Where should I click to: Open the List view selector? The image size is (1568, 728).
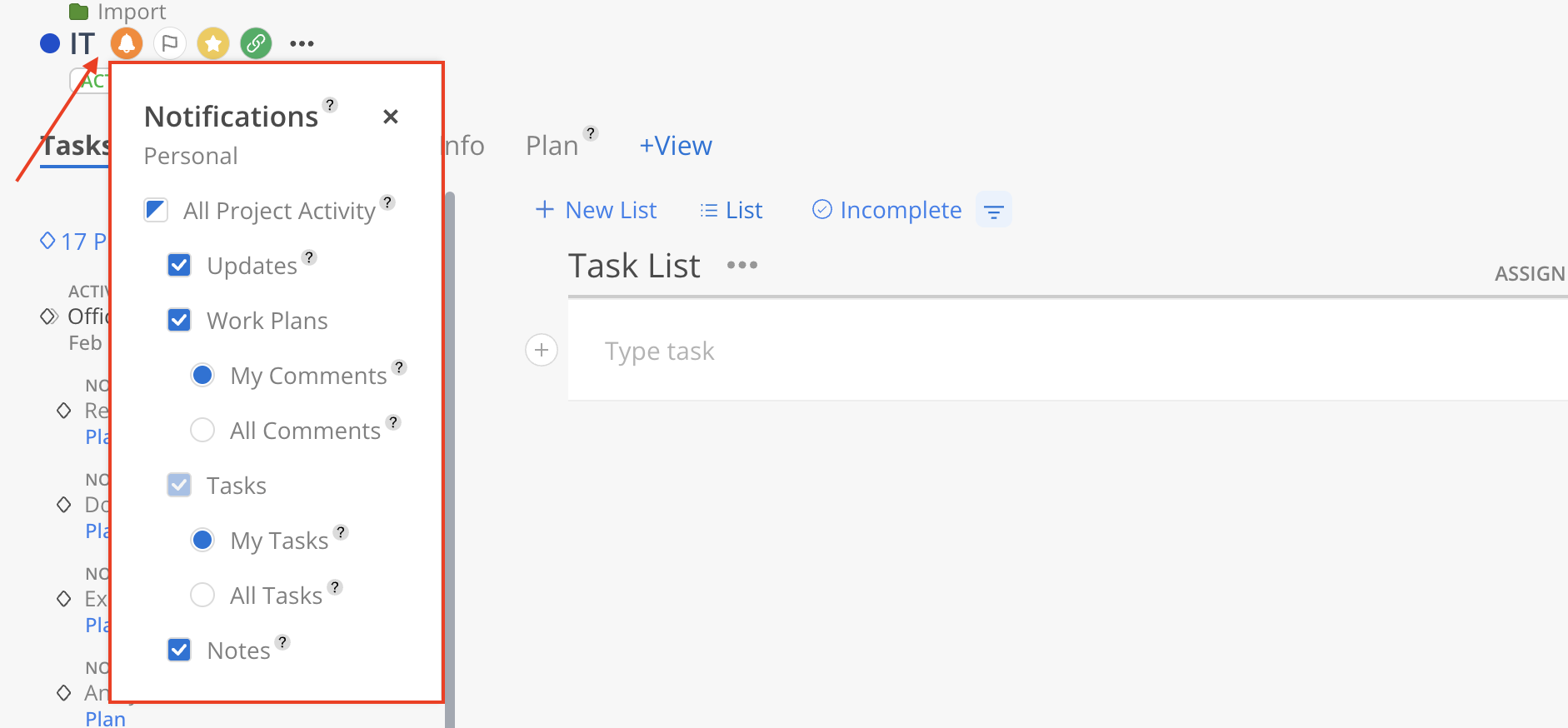pos(732,211)
